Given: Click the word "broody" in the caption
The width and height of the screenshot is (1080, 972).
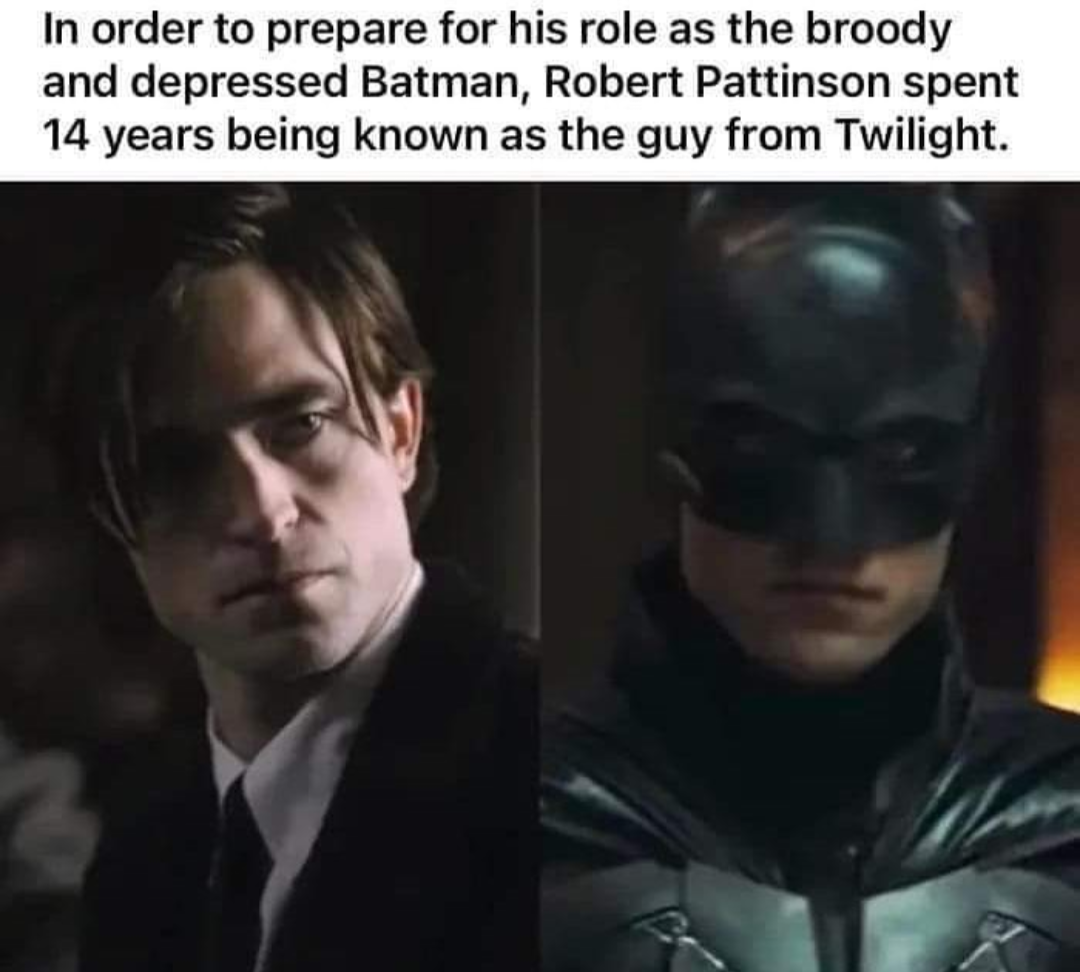Looking at the screenshot, I should (878, 32).
